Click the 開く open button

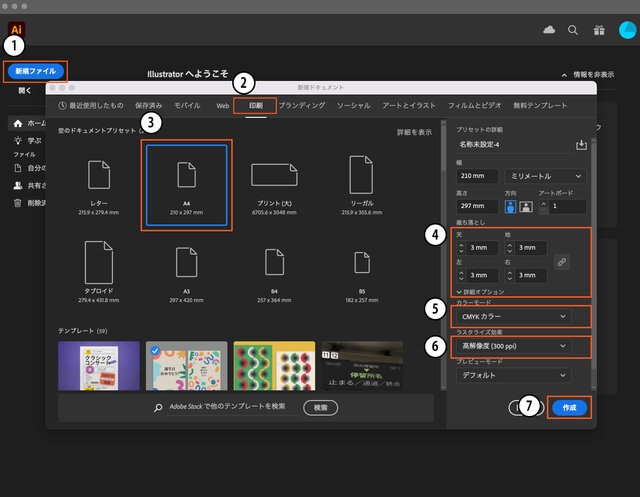click(24, 91)
